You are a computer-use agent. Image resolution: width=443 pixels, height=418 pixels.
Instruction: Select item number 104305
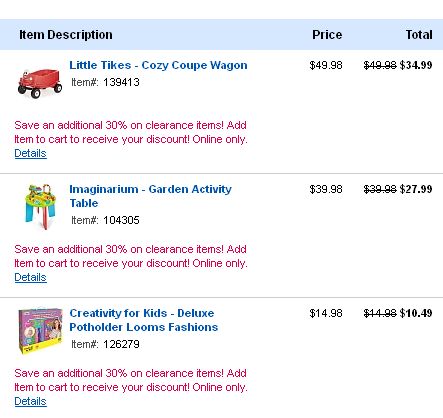point(121,220)
